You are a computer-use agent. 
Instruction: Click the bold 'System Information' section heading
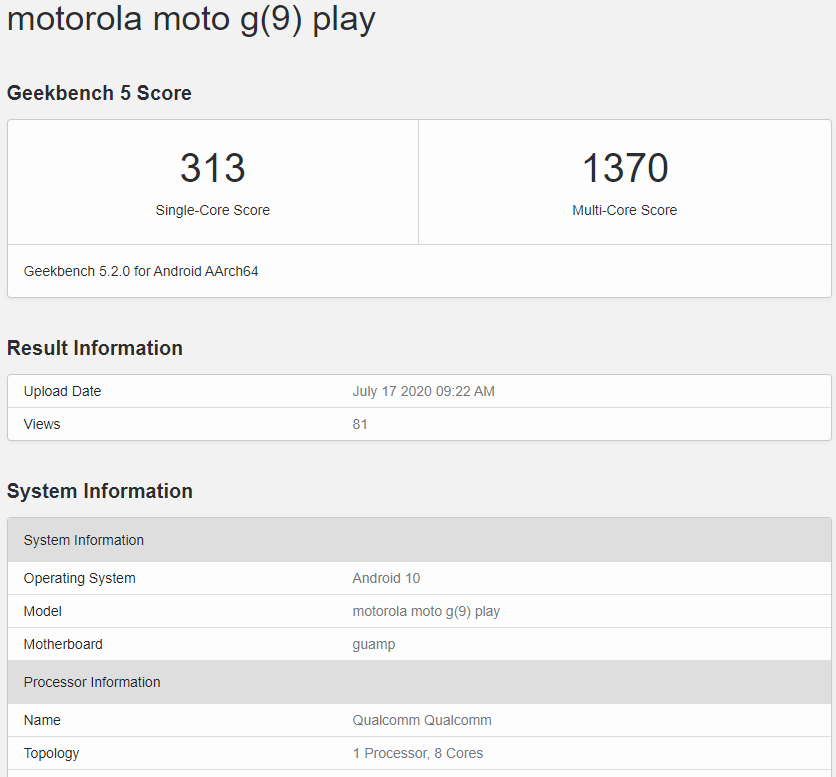pyautogui.click(x=100, y=491)
